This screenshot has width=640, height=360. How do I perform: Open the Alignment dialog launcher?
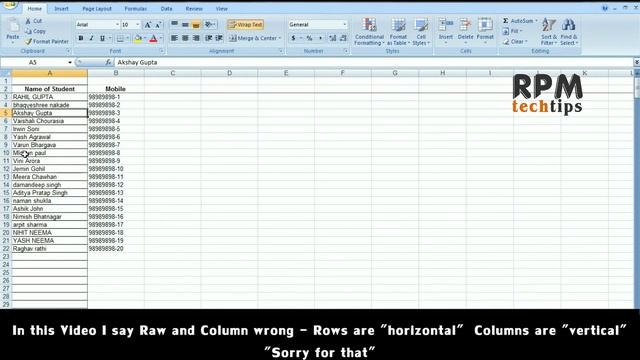click(x=281, y=51)
